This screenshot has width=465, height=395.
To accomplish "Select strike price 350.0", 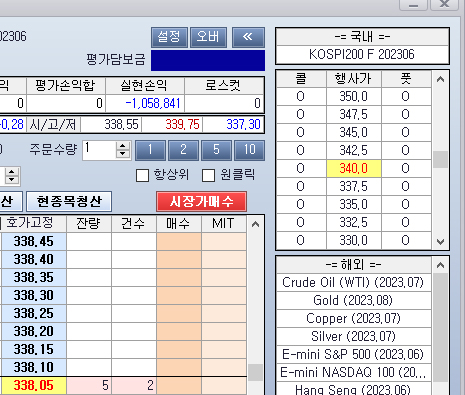I will coord(353,97).
